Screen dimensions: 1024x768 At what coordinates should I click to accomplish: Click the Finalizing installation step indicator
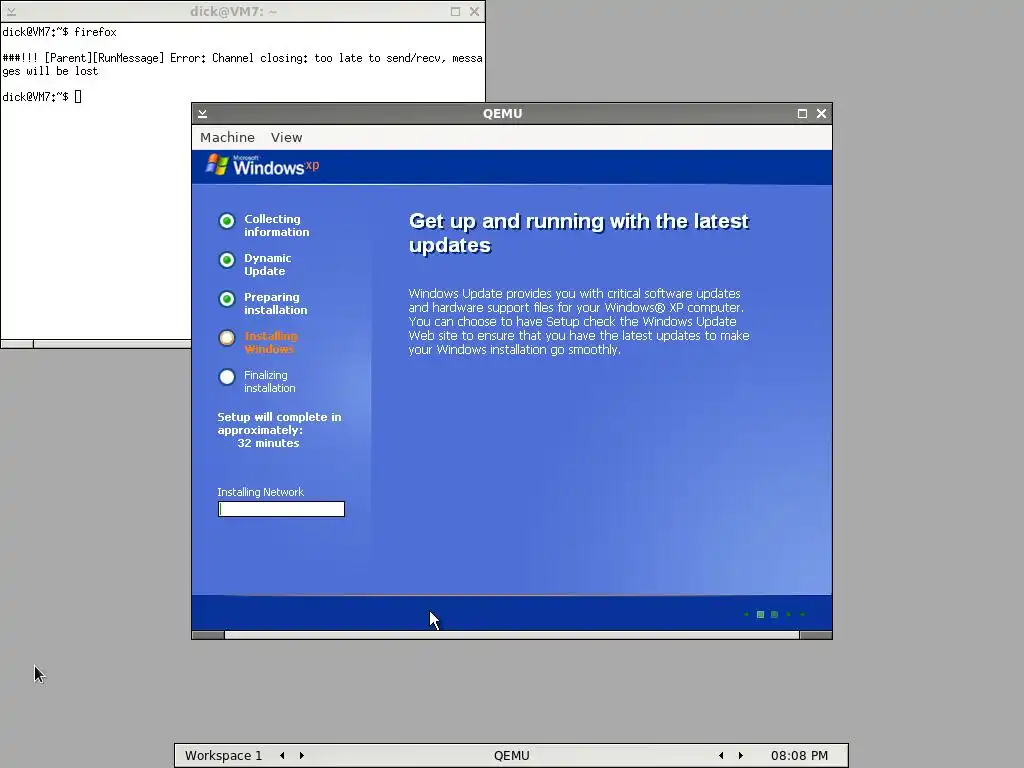click(x=227, y=377)
